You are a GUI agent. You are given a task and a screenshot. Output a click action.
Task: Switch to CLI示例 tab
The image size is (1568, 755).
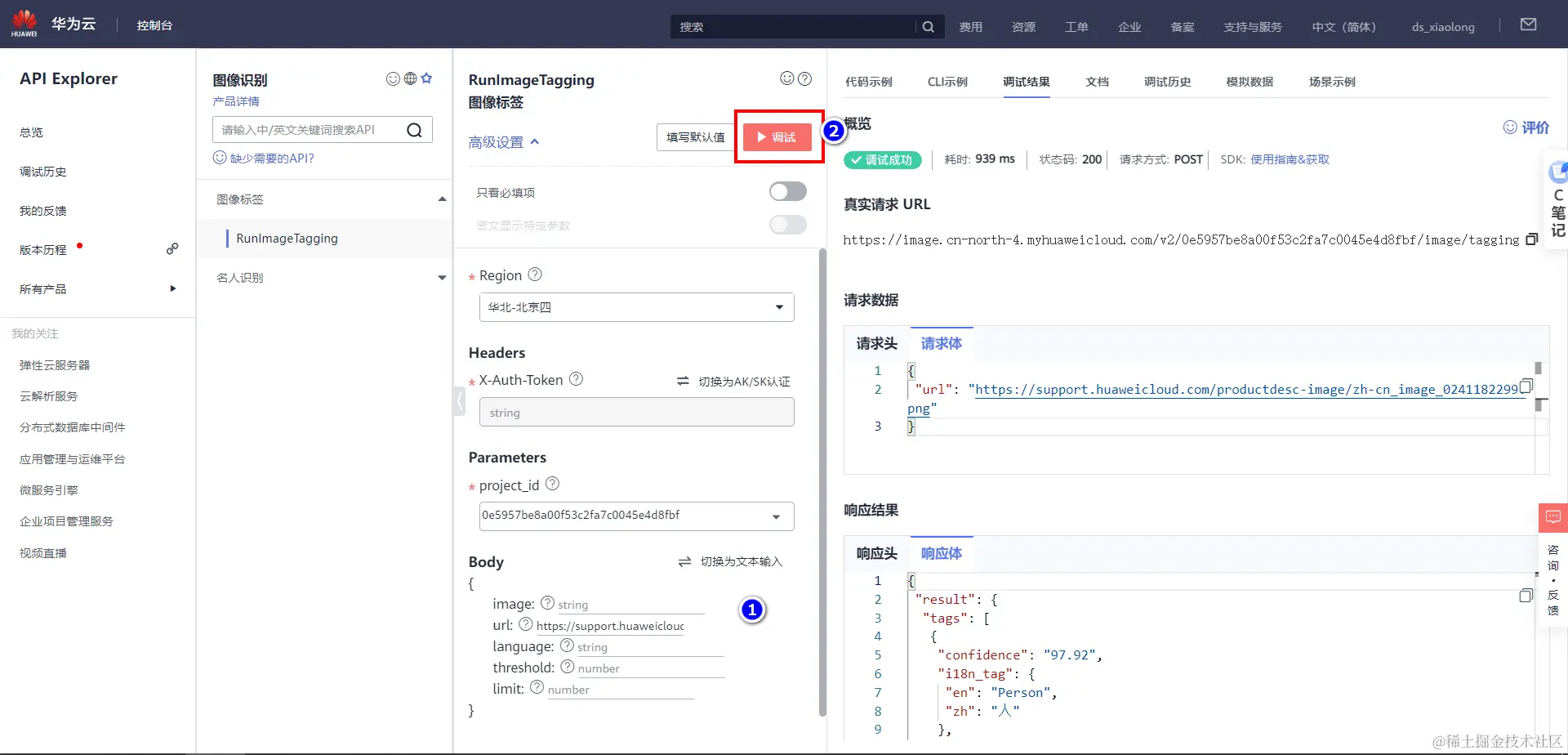pyautogui.click(x=947, y=82)
